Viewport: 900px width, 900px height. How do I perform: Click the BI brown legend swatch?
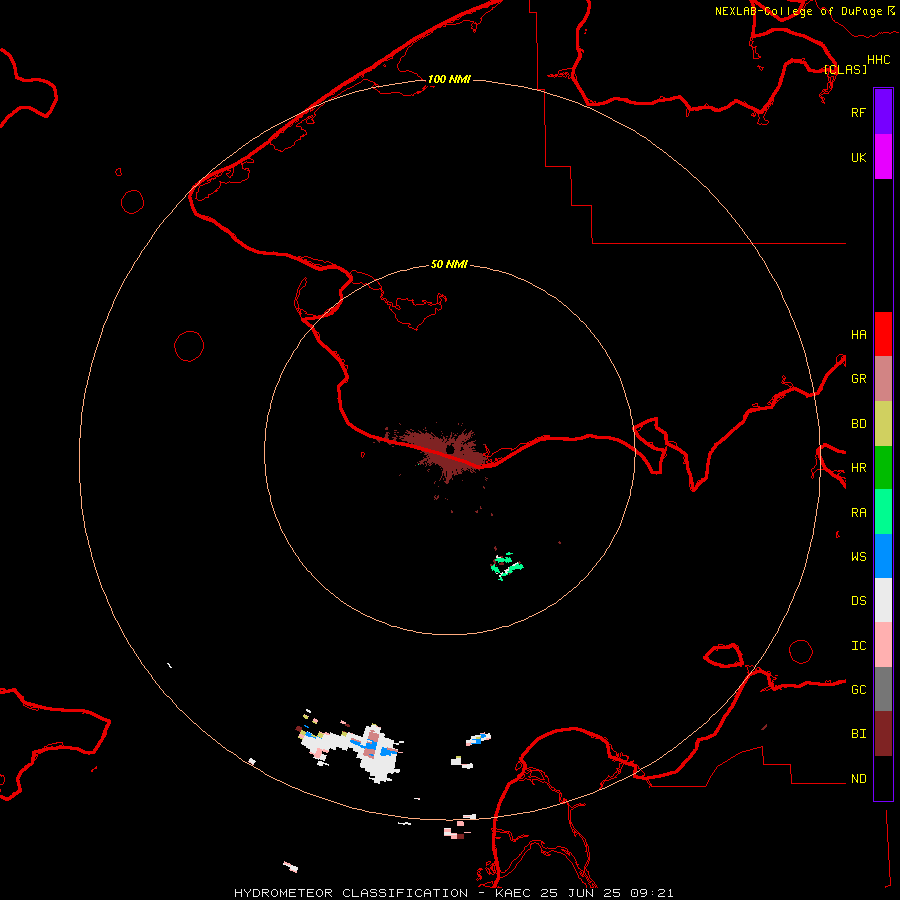coord(883,734)
